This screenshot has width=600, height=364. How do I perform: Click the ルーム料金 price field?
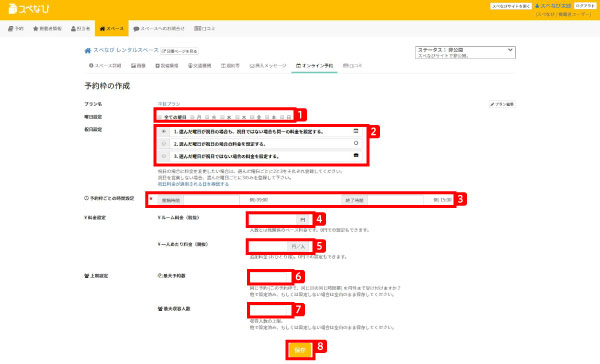273,220
